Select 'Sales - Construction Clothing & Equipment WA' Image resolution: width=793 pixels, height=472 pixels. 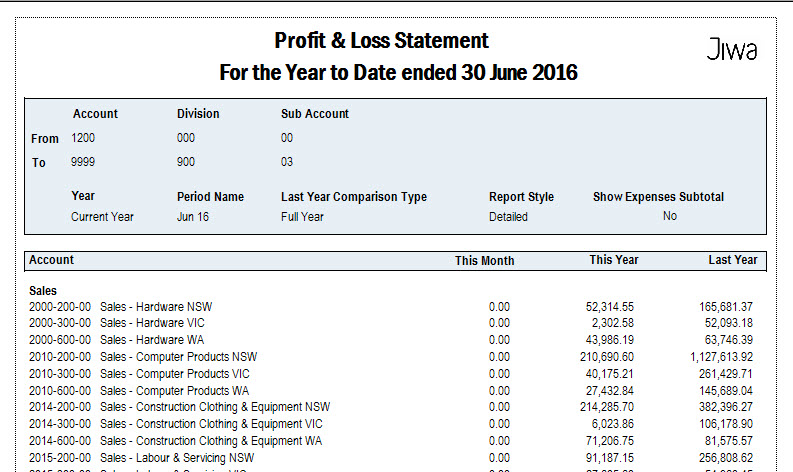tap(391, 441)
